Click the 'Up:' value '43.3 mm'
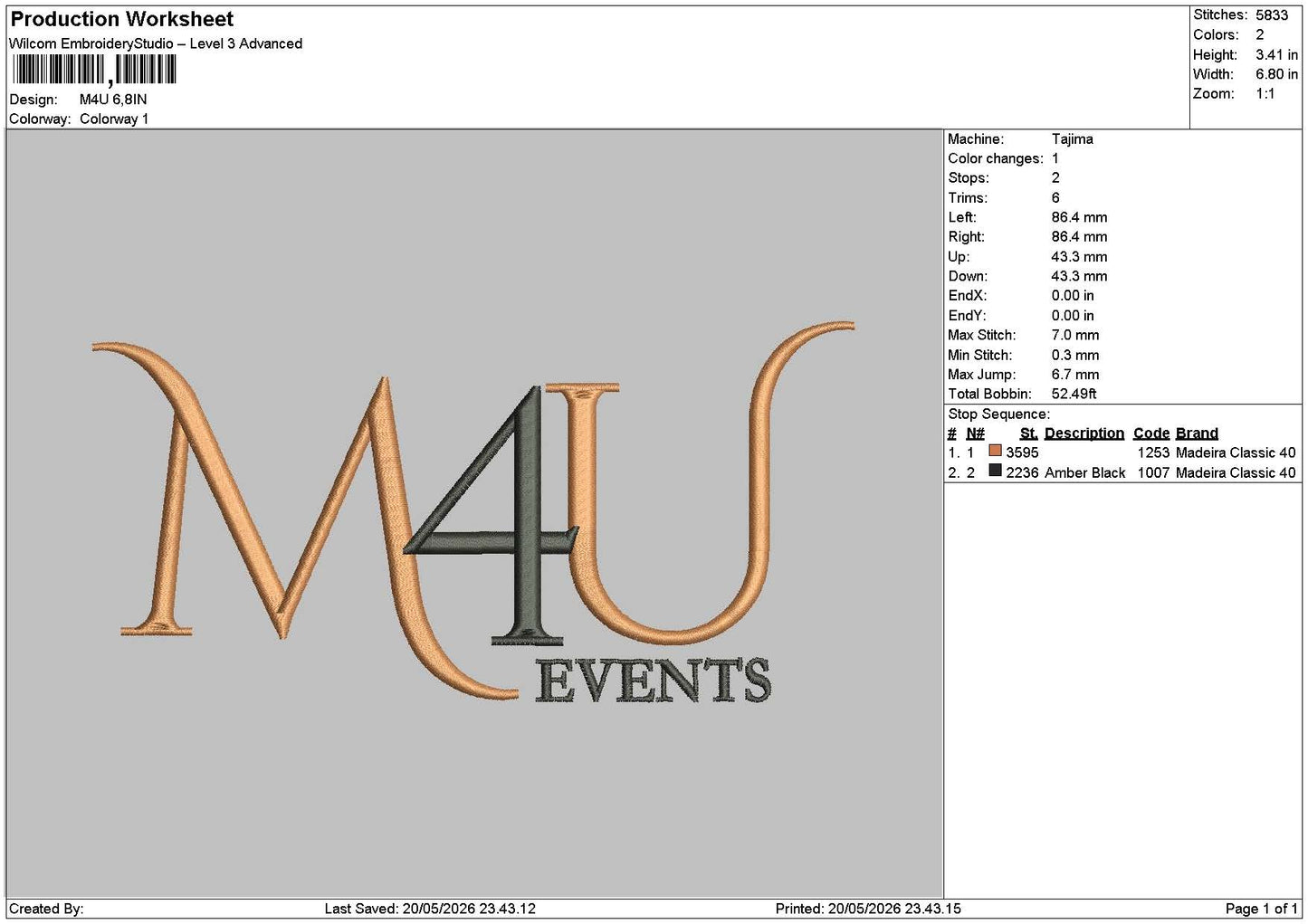 pyautogui.click(x=1079, y=257)
